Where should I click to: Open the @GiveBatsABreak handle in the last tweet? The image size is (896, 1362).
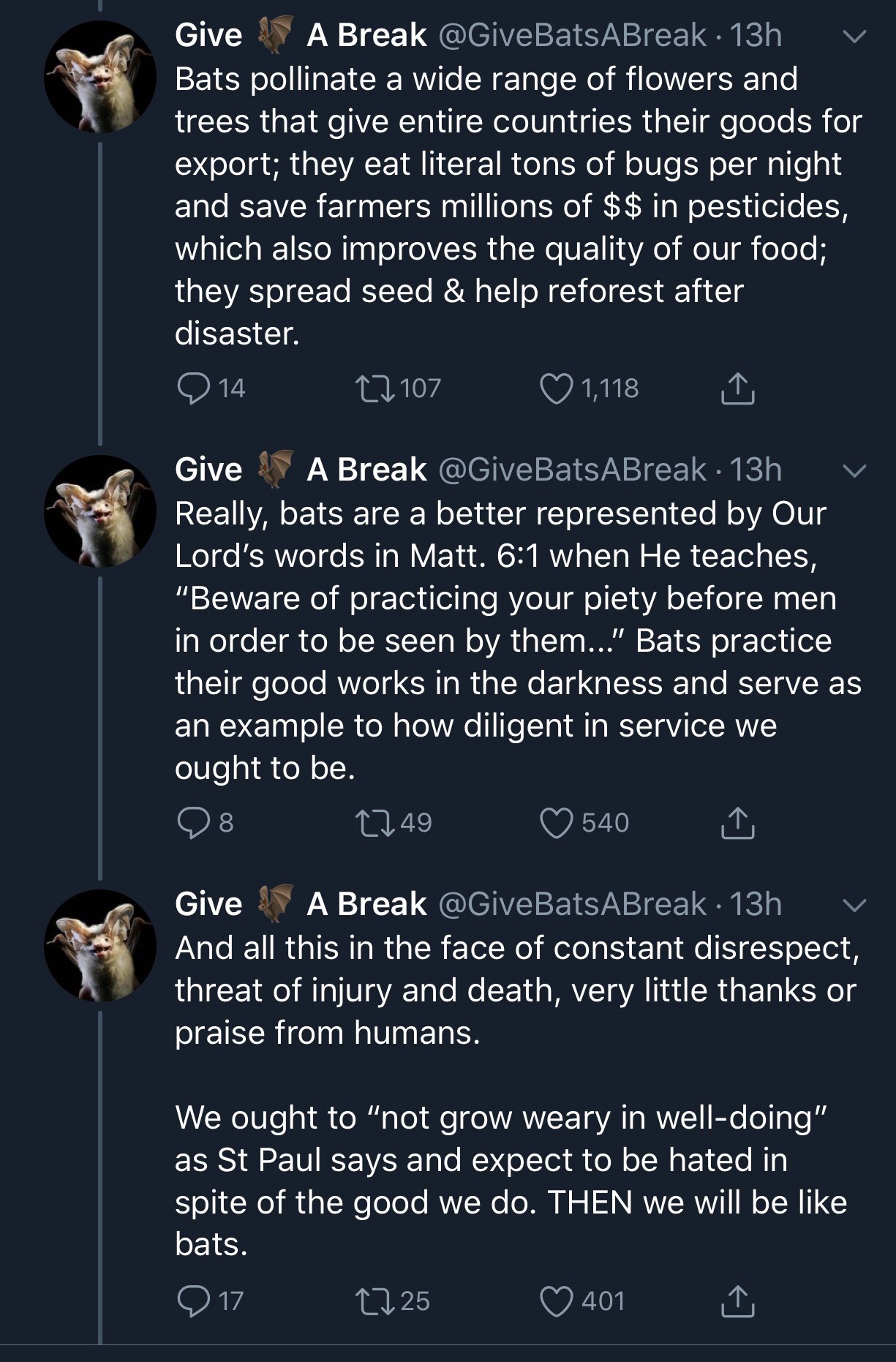click(572, 905)
